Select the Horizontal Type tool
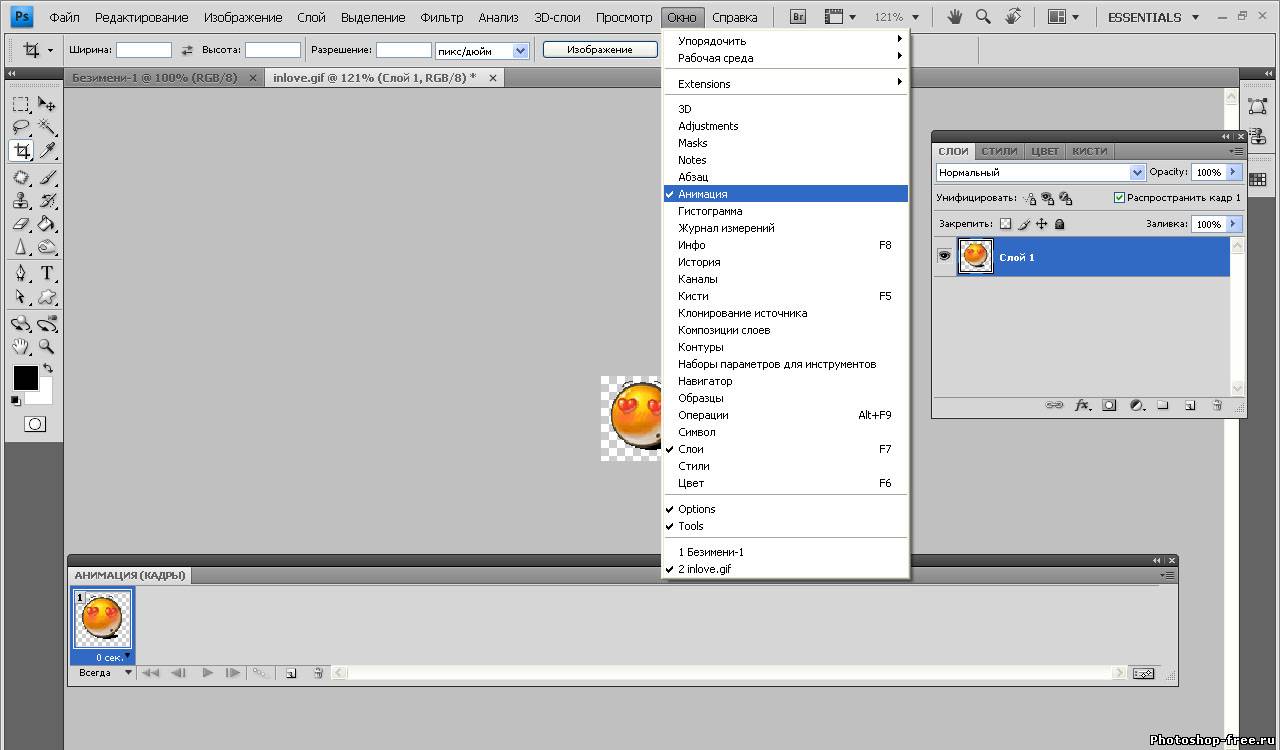 [47, 273]
